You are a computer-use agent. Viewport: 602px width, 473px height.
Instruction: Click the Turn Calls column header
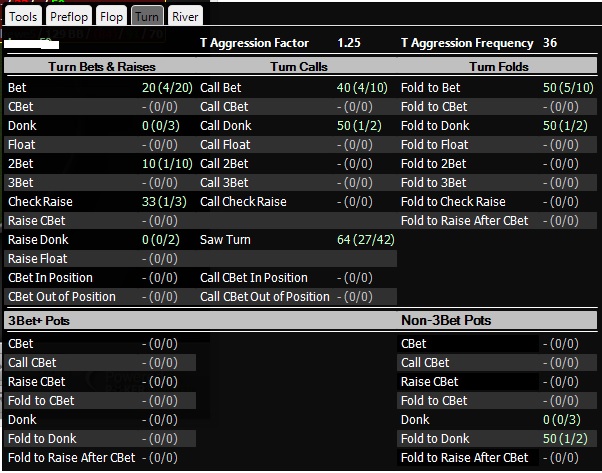[299, 67]
